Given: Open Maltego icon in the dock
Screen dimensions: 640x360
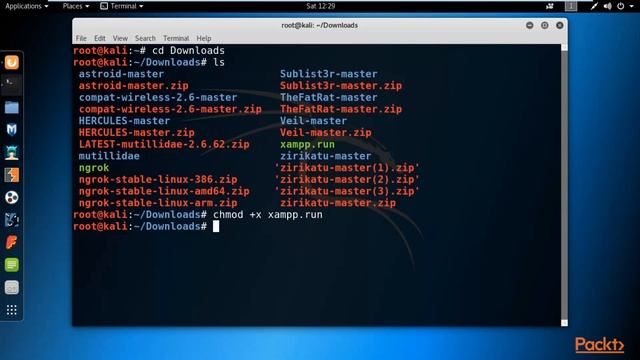Looking at the screenshot, I should click(11, 220).
